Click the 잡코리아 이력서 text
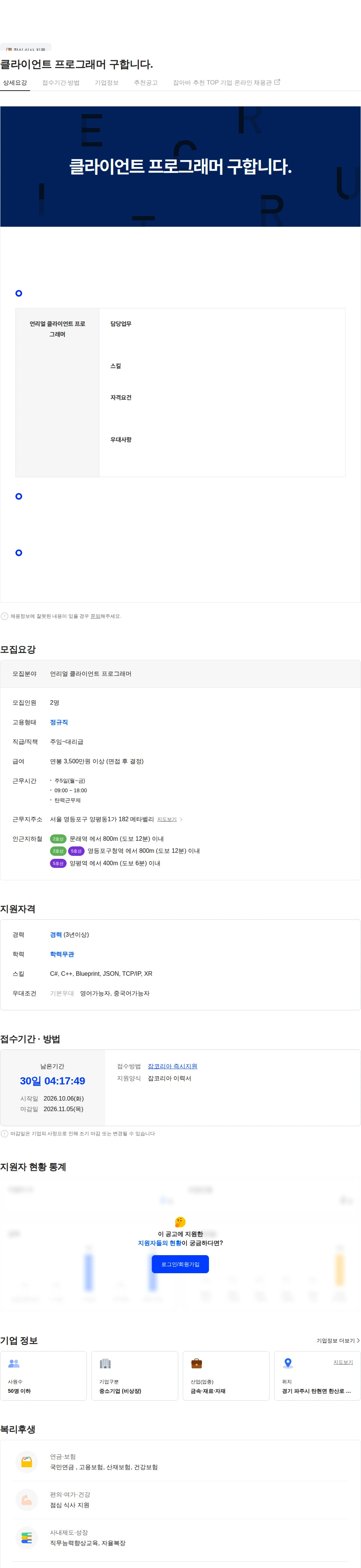The image size is (361, 1568). click(x=169, y=1078)
